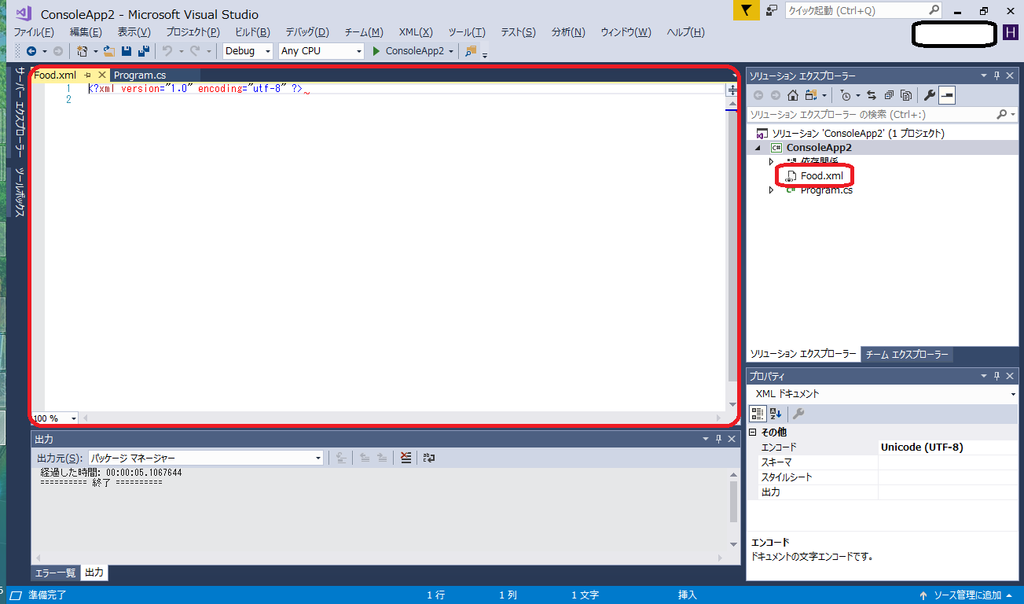Open the ツールボックス side tab
Screen dimensions: 1024x604
[x=20, y=192]
